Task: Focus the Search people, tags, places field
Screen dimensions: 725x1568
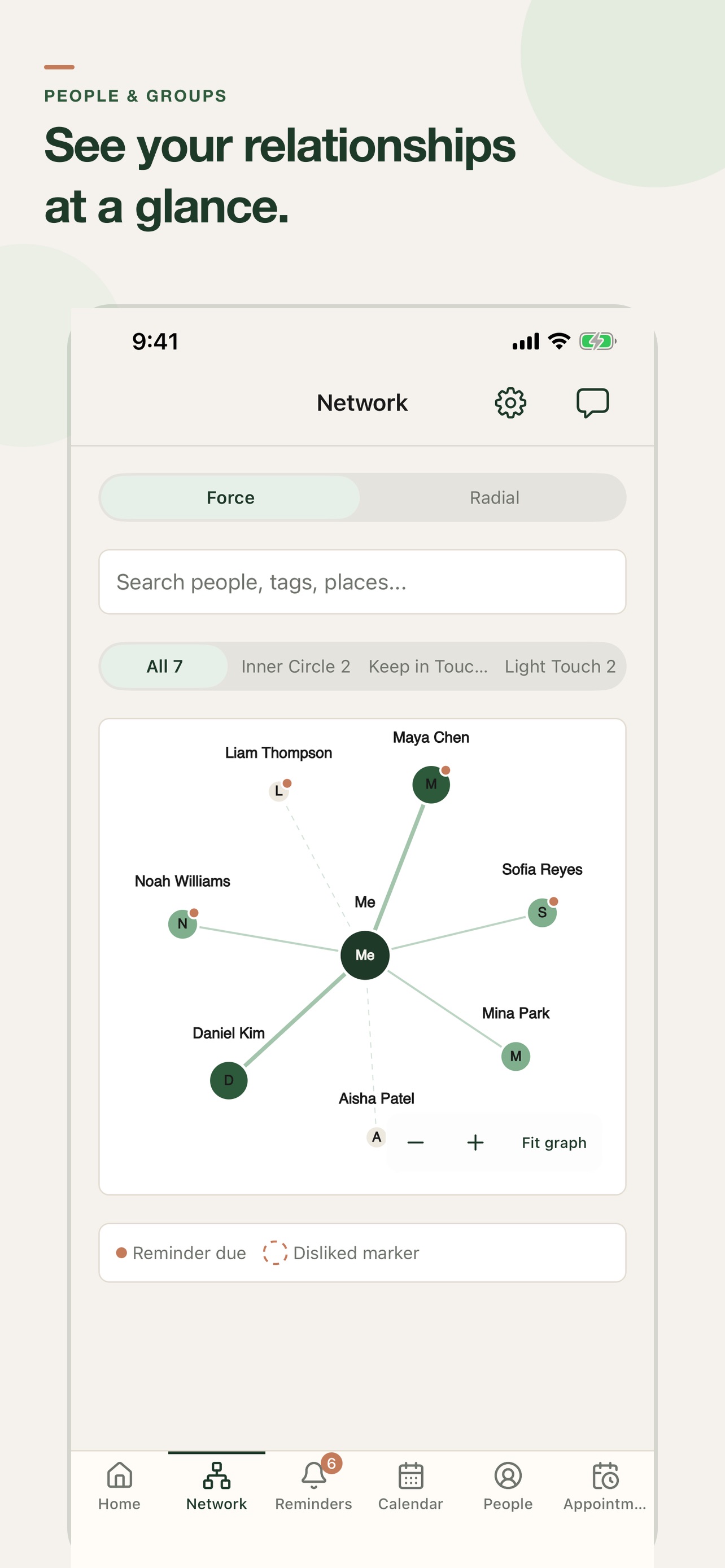Action: click(362, 582)
